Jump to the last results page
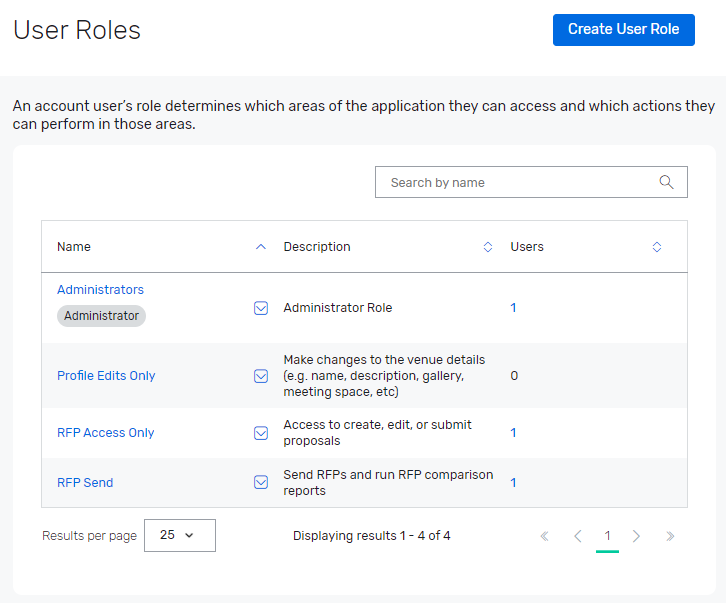The width and height of the screenshot is (726, 603). 670,536
